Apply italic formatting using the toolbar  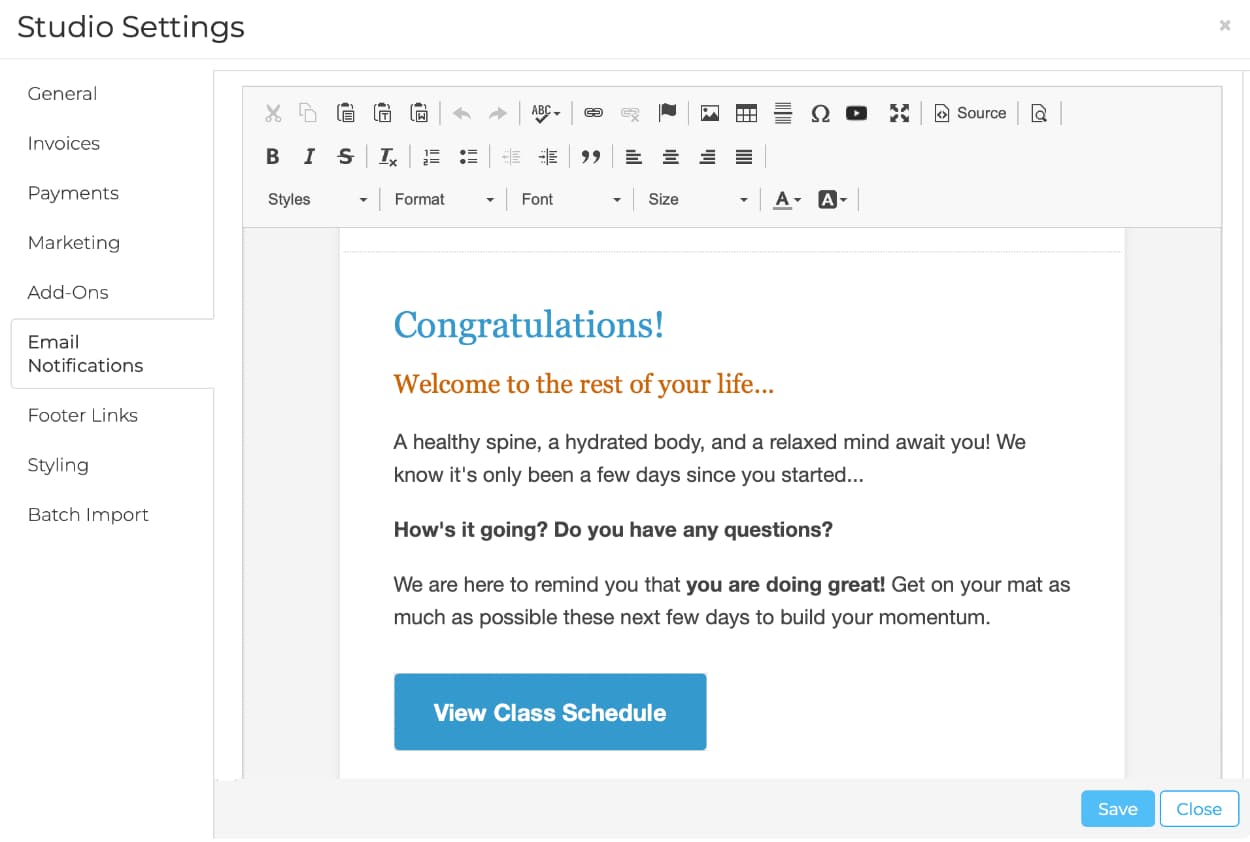(309, 156)
